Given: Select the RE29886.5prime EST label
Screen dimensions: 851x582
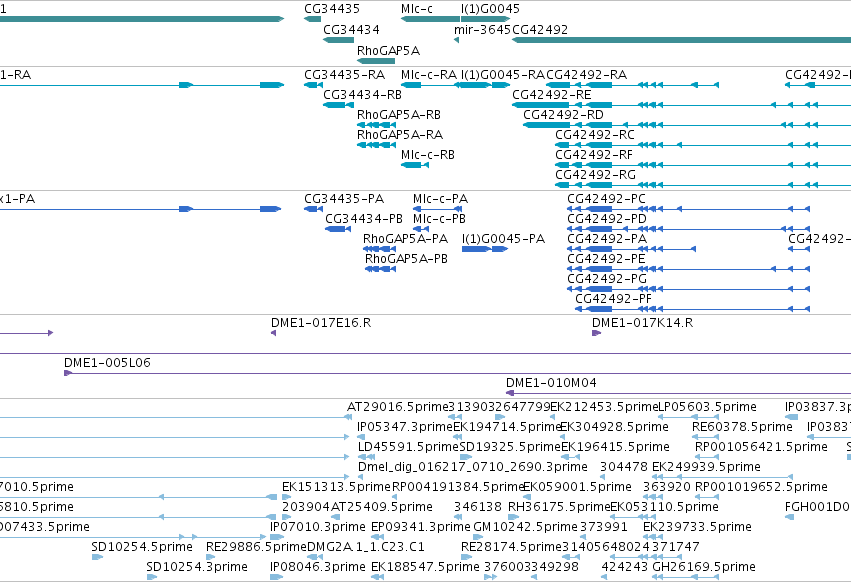Looking at the screenshot, I should click(x=257, y=547).
